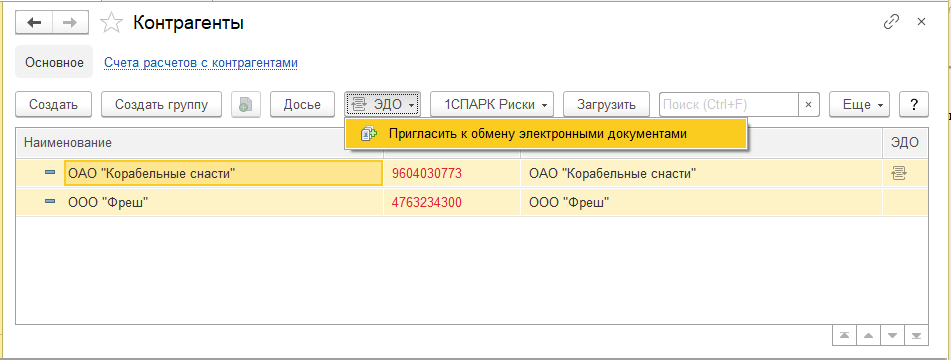The width and height of the screenshot is (951, 360).
Task: Click the 9604030773 ИНН cell
Action: [x=452, y=174]
